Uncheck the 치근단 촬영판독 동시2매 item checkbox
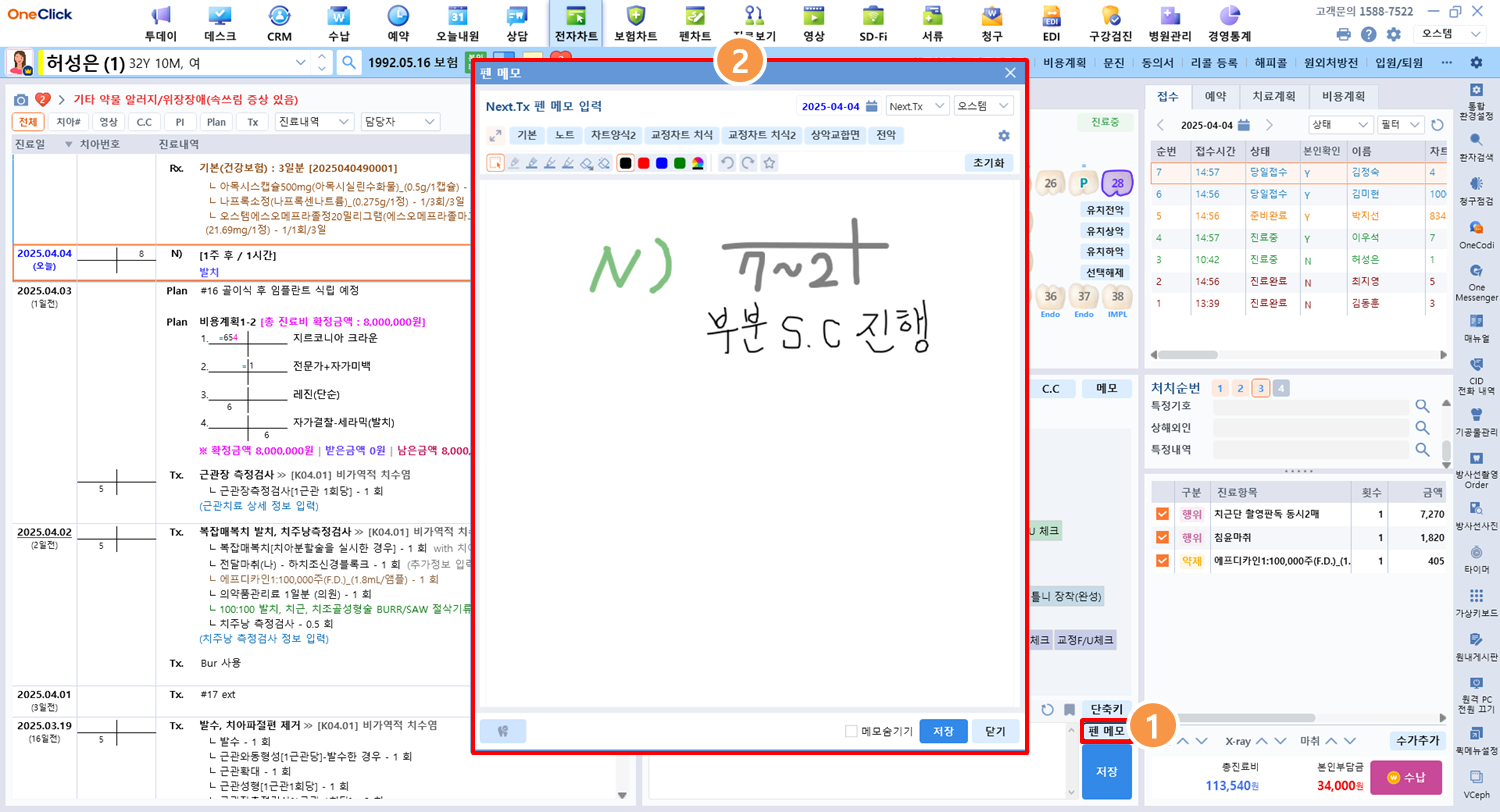1500x812 pixels. [x=1162, y=514]
